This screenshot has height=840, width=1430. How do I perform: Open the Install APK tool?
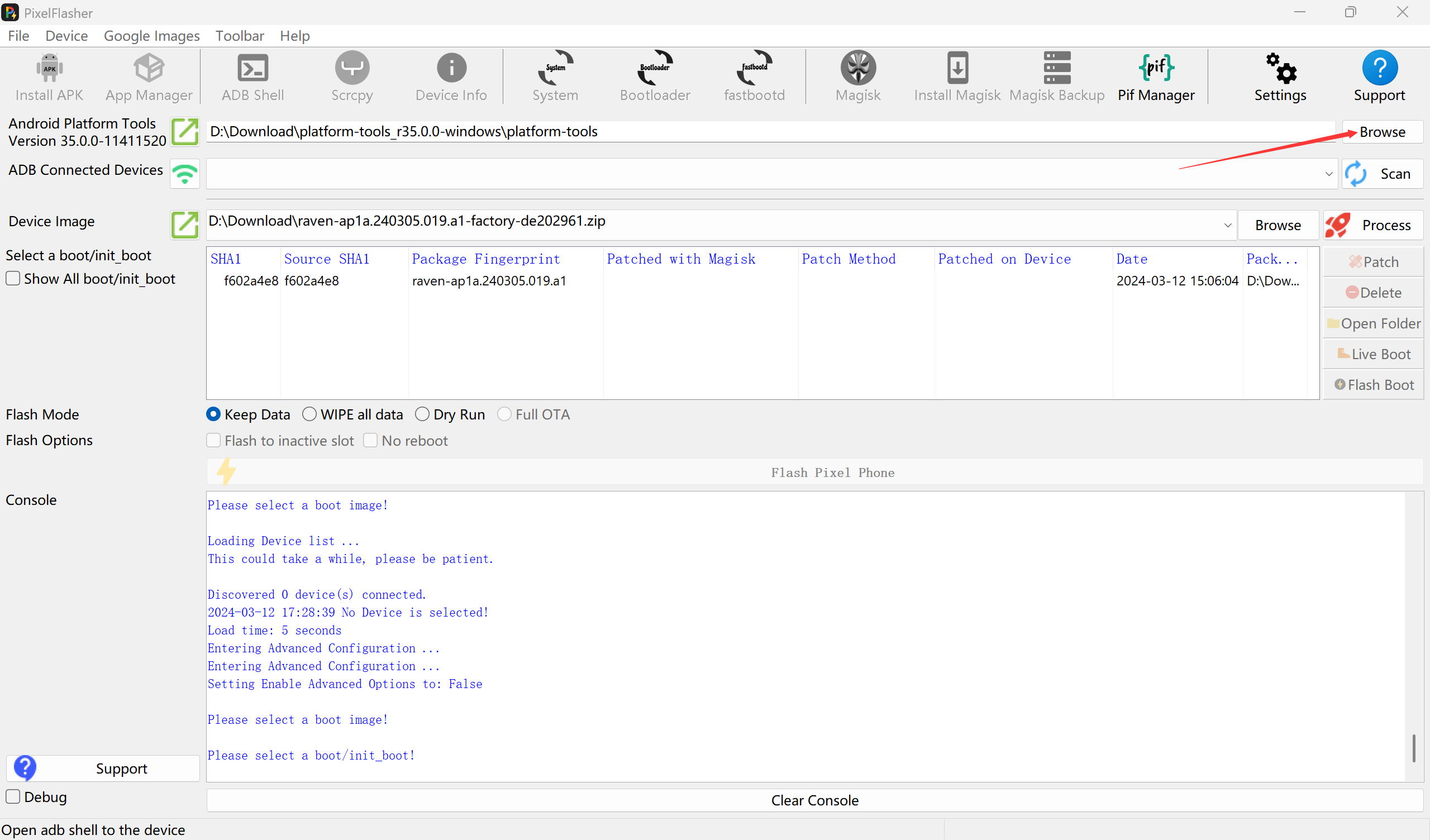(x=49, y=77)
